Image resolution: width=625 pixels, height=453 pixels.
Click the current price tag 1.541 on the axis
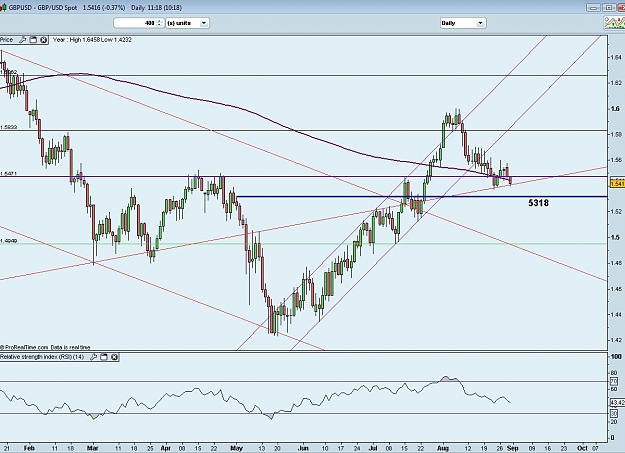pos(617,183)
